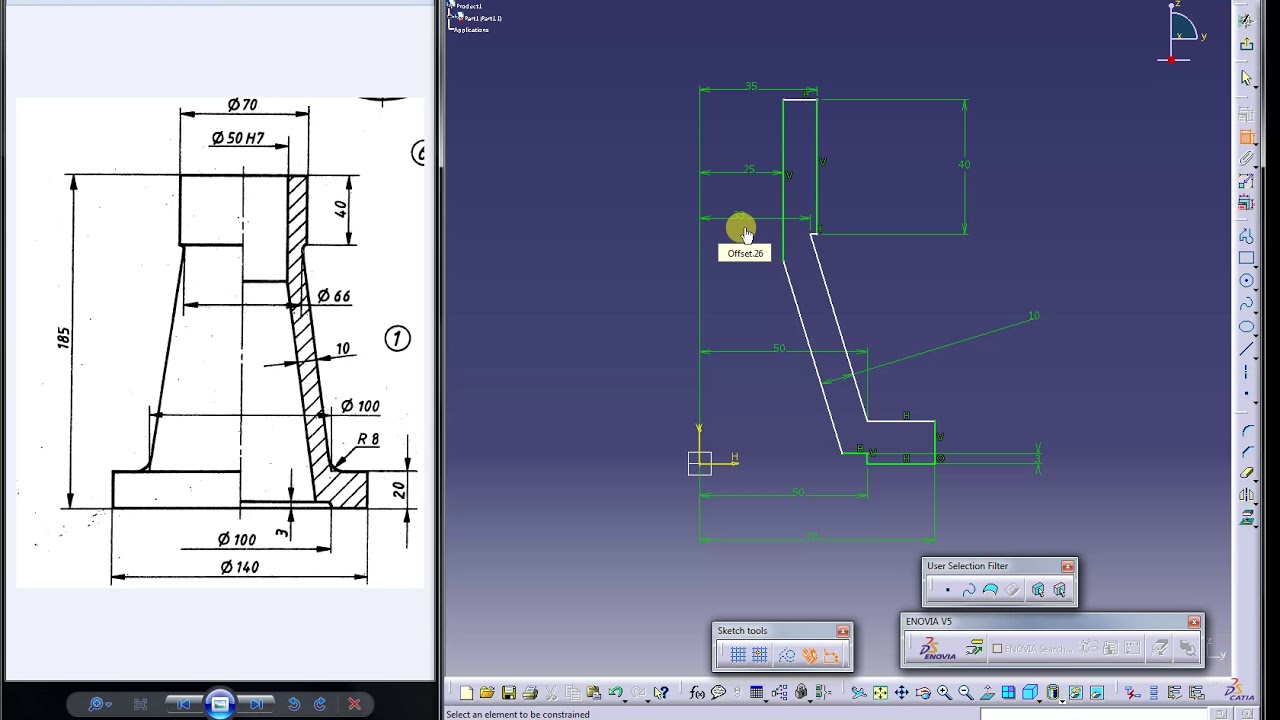Activate the Select arrow tool

tap(1246, 78)
